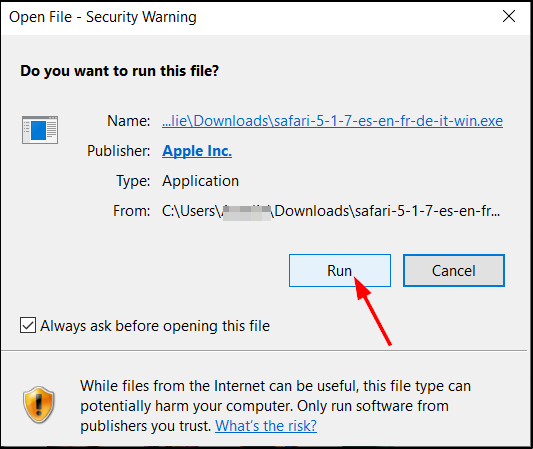Click the From path text
Viewport: 533px width, 449px height.
pos(331,211)
